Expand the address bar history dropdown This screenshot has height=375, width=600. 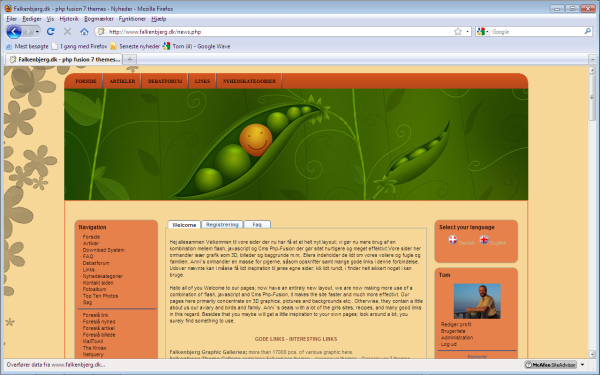468,32
